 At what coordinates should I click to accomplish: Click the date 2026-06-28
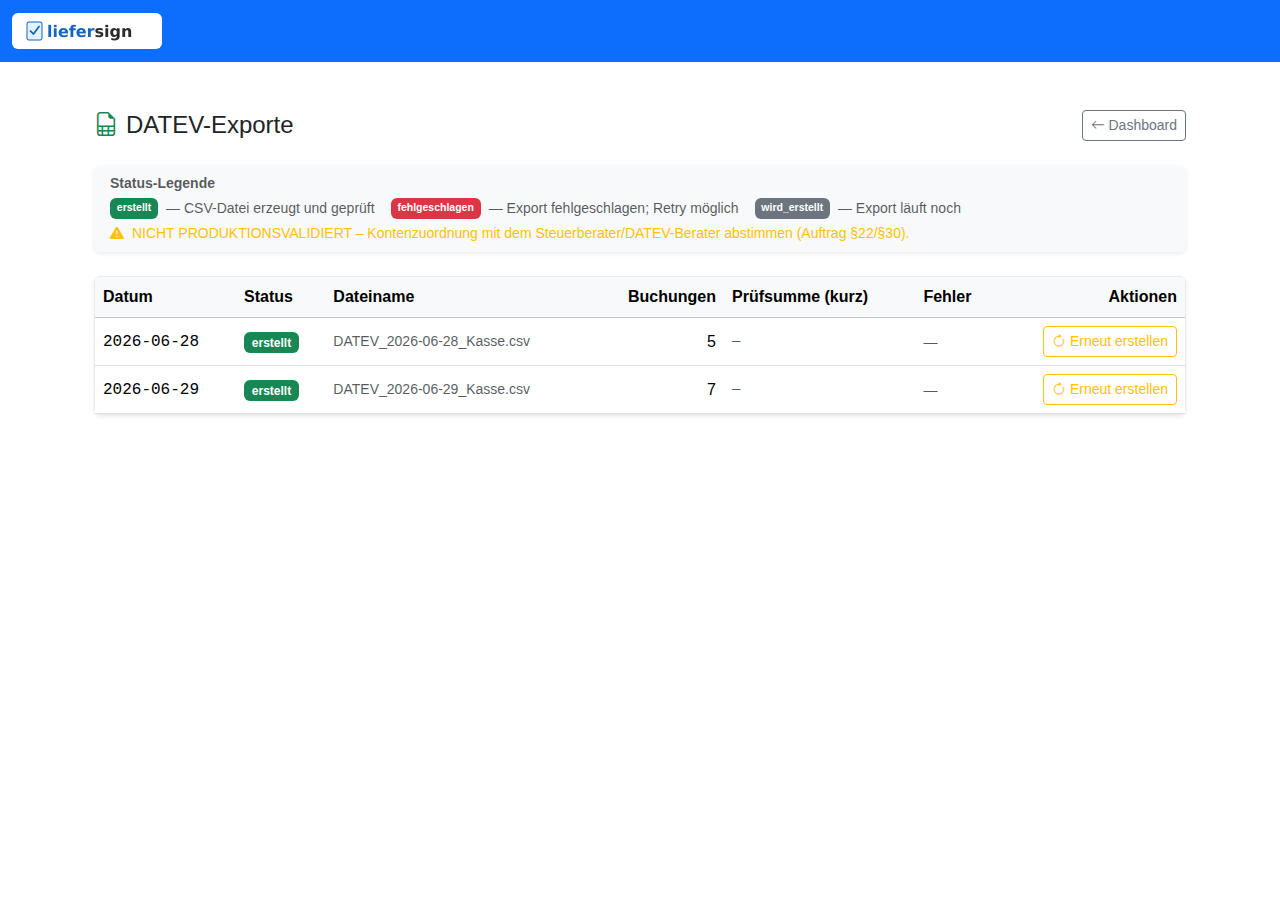tap(151, 342)
